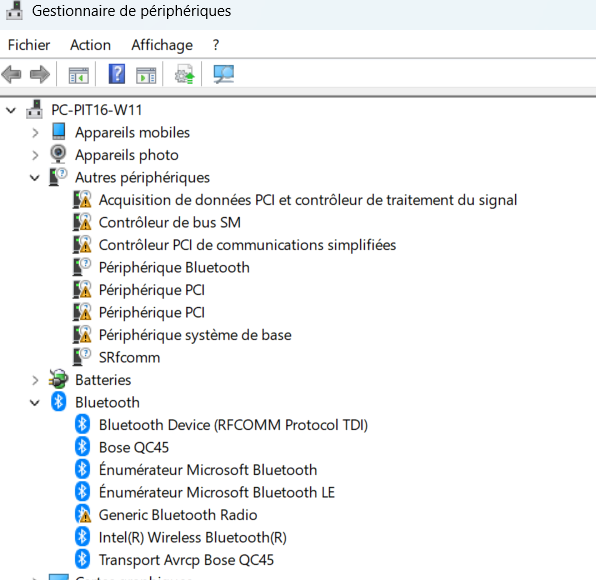This screenshot has height=580, width=596.
Task: Click the SRfcomm unknown device icon
Action: [82, 357]
